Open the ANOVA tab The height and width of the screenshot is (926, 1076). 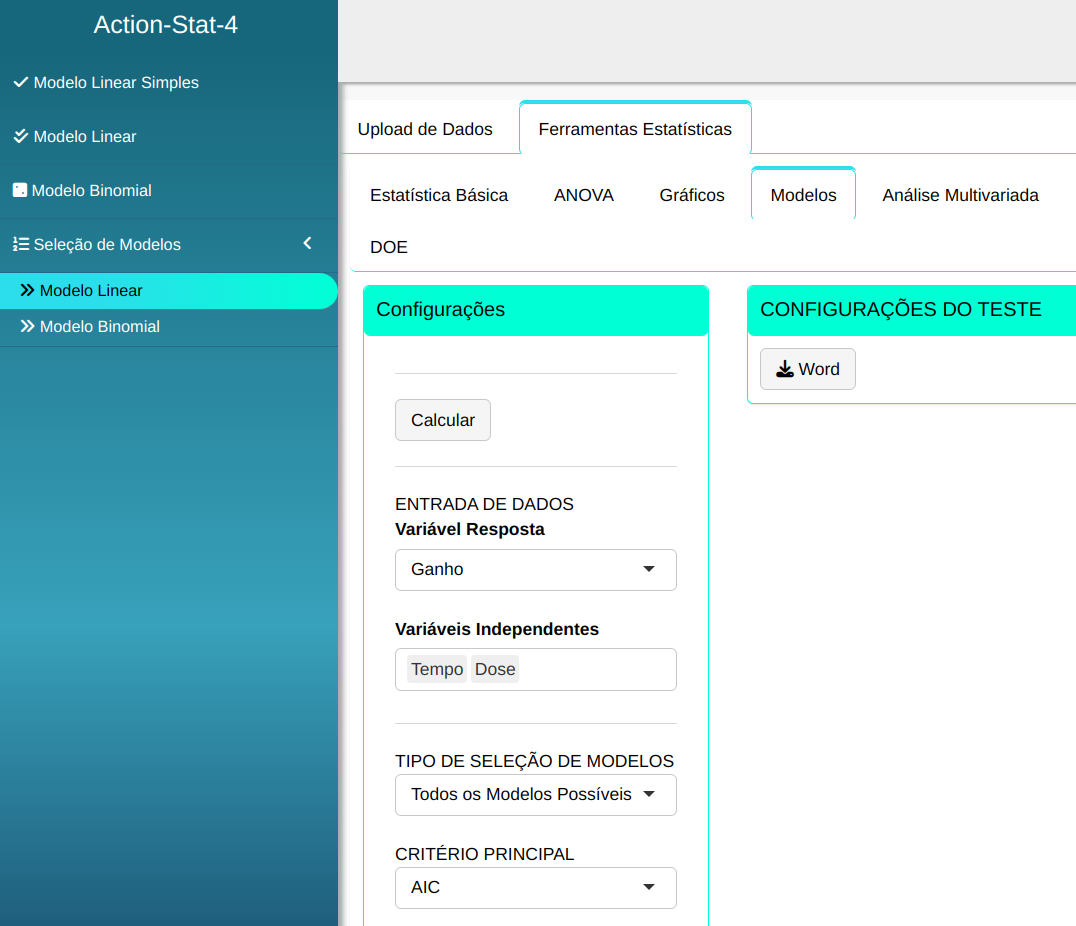click(x=584, y=195)
